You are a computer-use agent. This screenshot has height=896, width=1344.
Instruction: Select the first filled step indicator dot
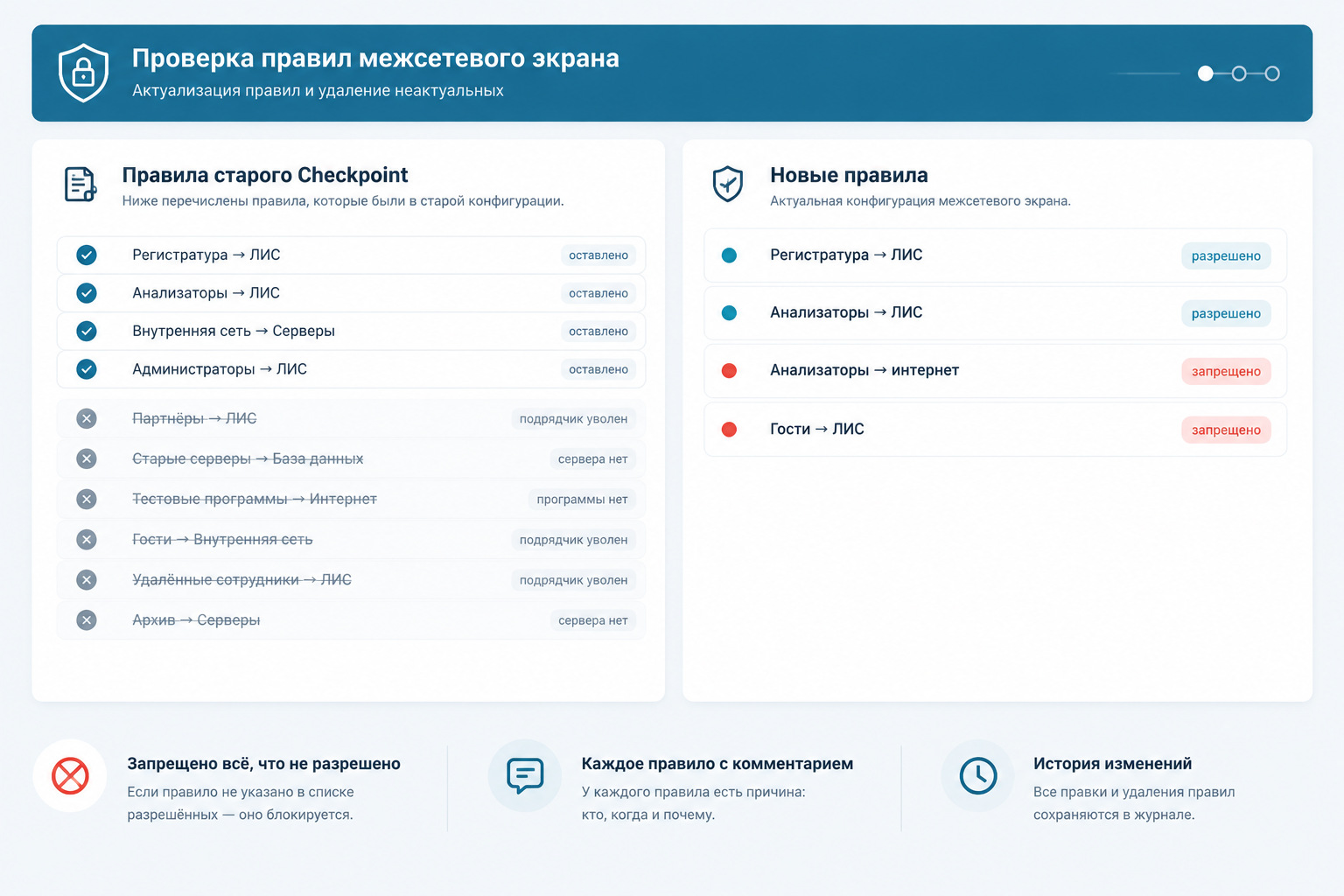[1206, 73]
